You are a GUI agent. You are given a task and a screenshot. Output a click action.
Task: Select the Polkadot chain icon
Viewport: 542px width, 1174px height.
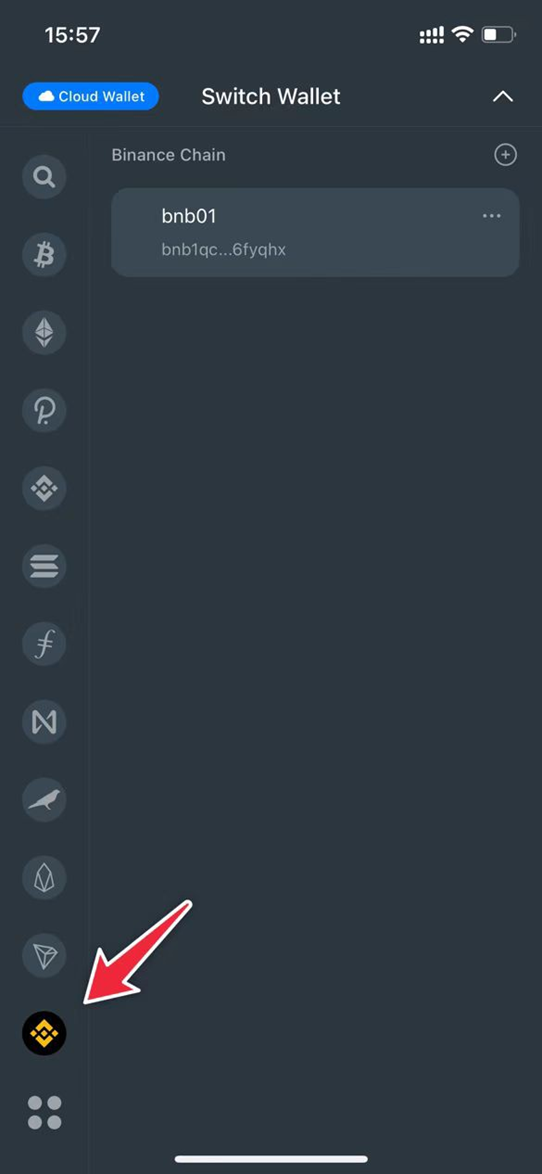pos(44,411)
